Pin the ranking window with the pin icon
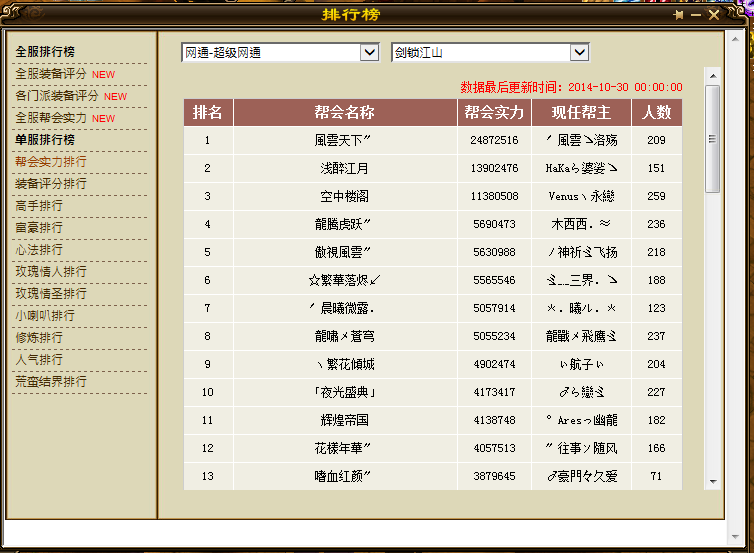The height and width of the screenshot is (553, 754). pos(679,15)
